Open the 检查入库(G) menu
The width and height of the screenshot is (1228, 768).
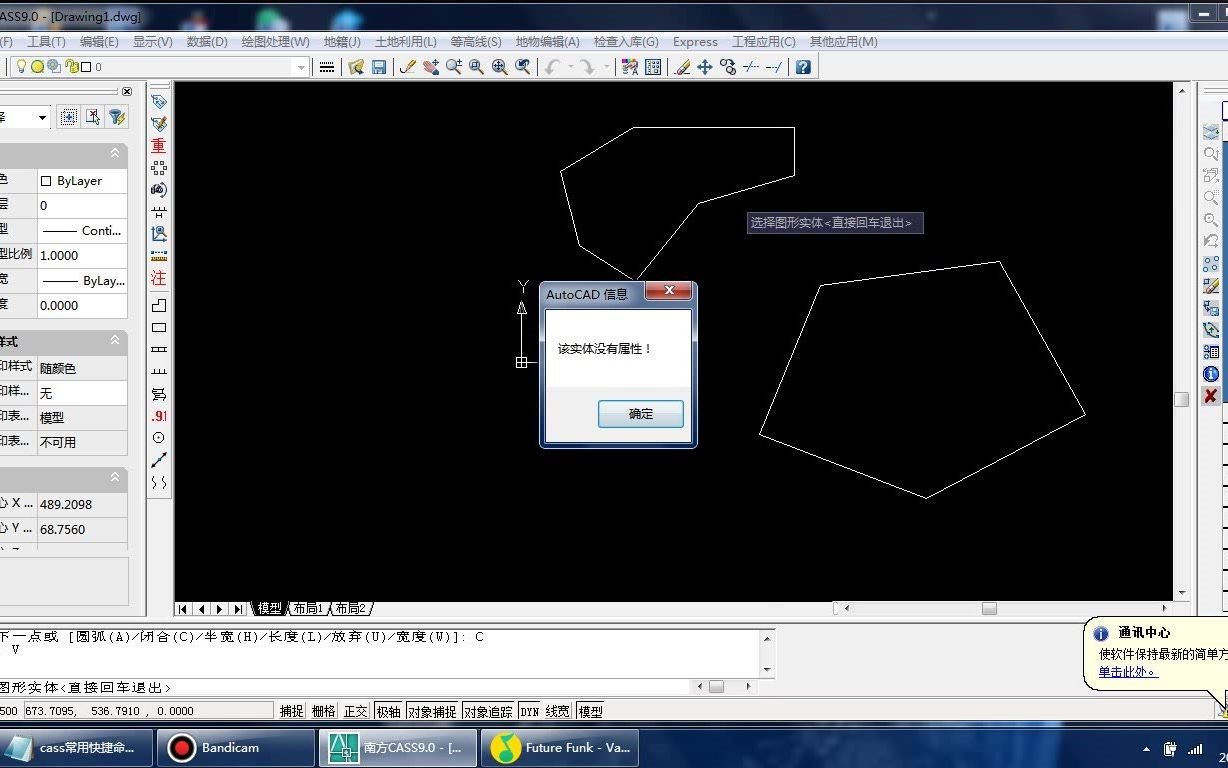[626, 42]
